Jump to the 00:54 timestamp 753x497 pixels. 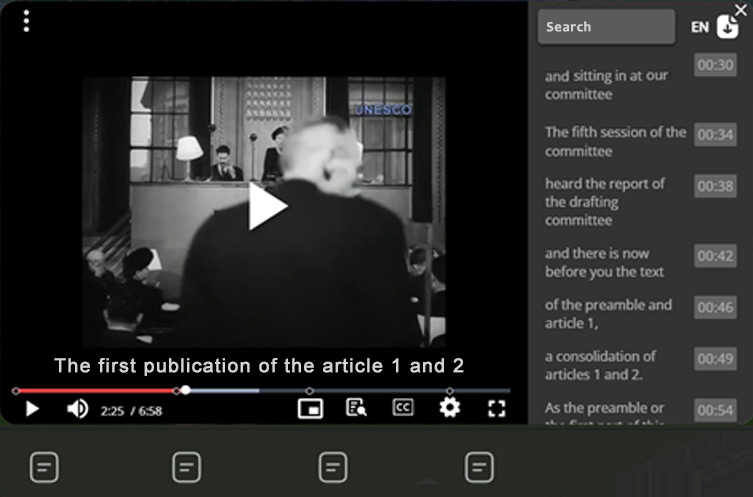[715, 410]
